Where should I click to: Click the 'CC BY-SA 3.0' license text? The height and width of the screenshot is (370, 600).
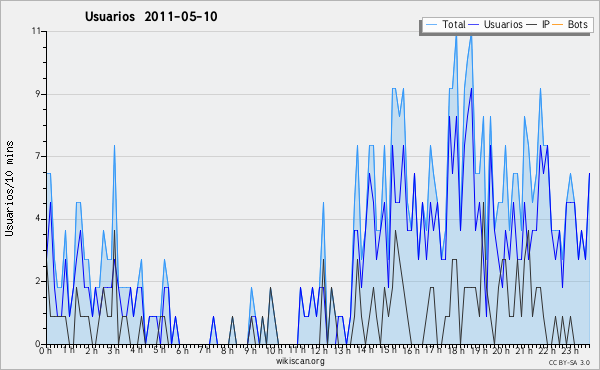[569, 363]
